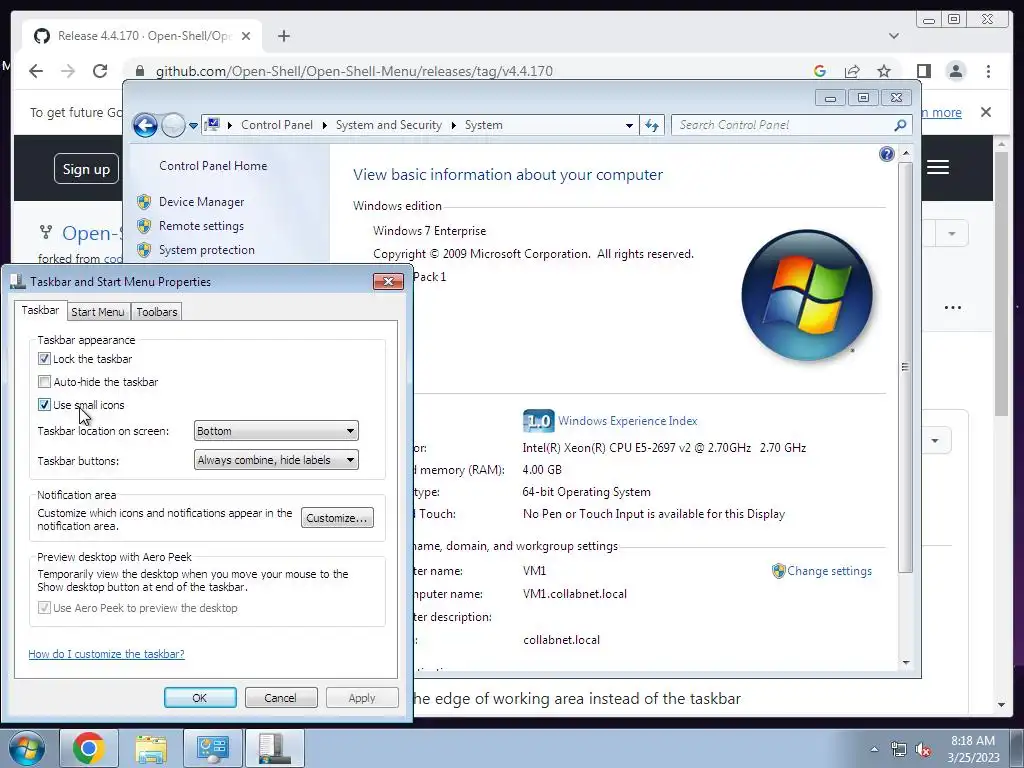Click the System window vertical scrollbar

tap(905, 367)
